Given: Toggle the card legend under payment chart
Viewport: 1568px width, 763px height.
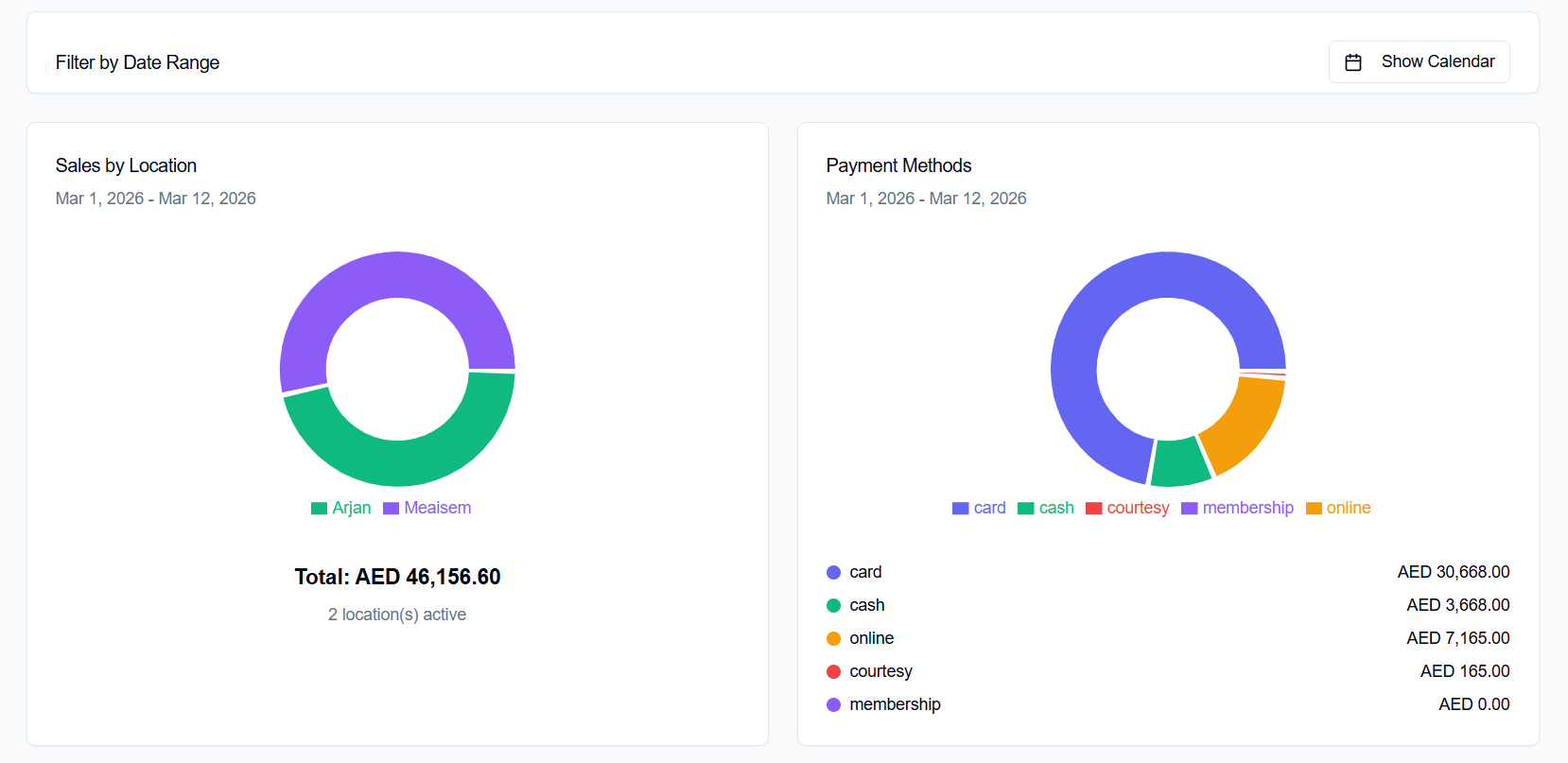Looking at the screenshot, I should point(979,508).
